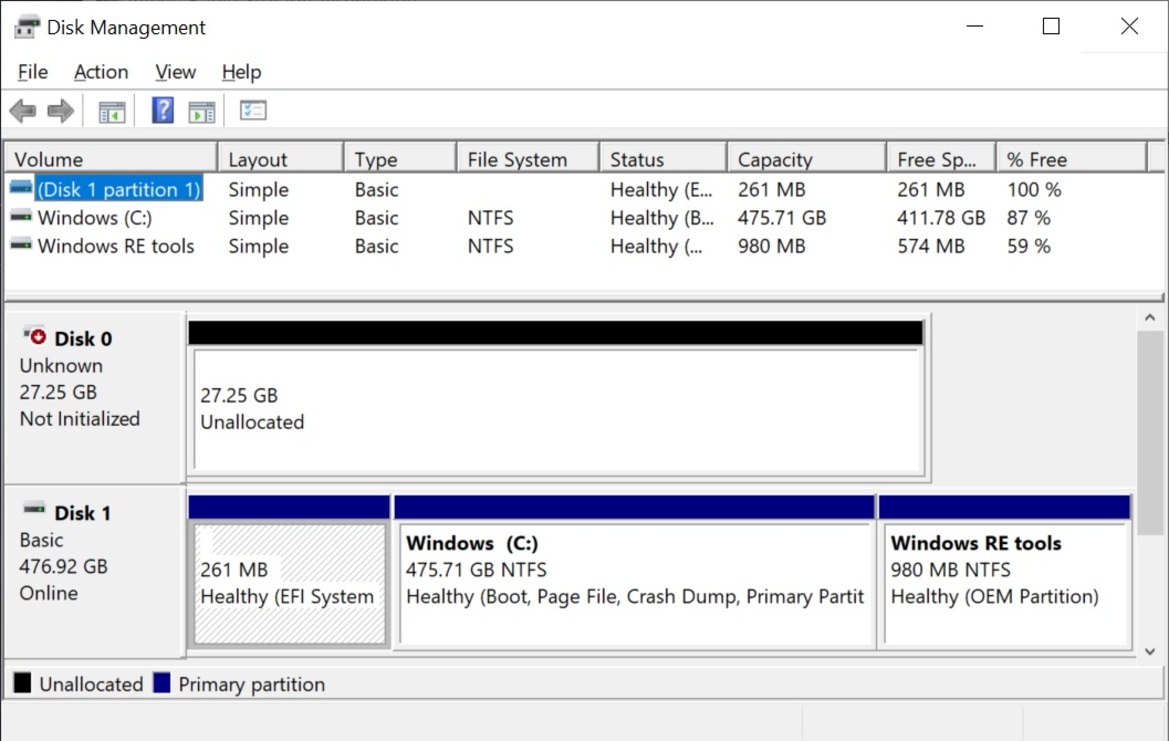
Task: Sort by the Volume column header
Action: [x=112, y=159]
